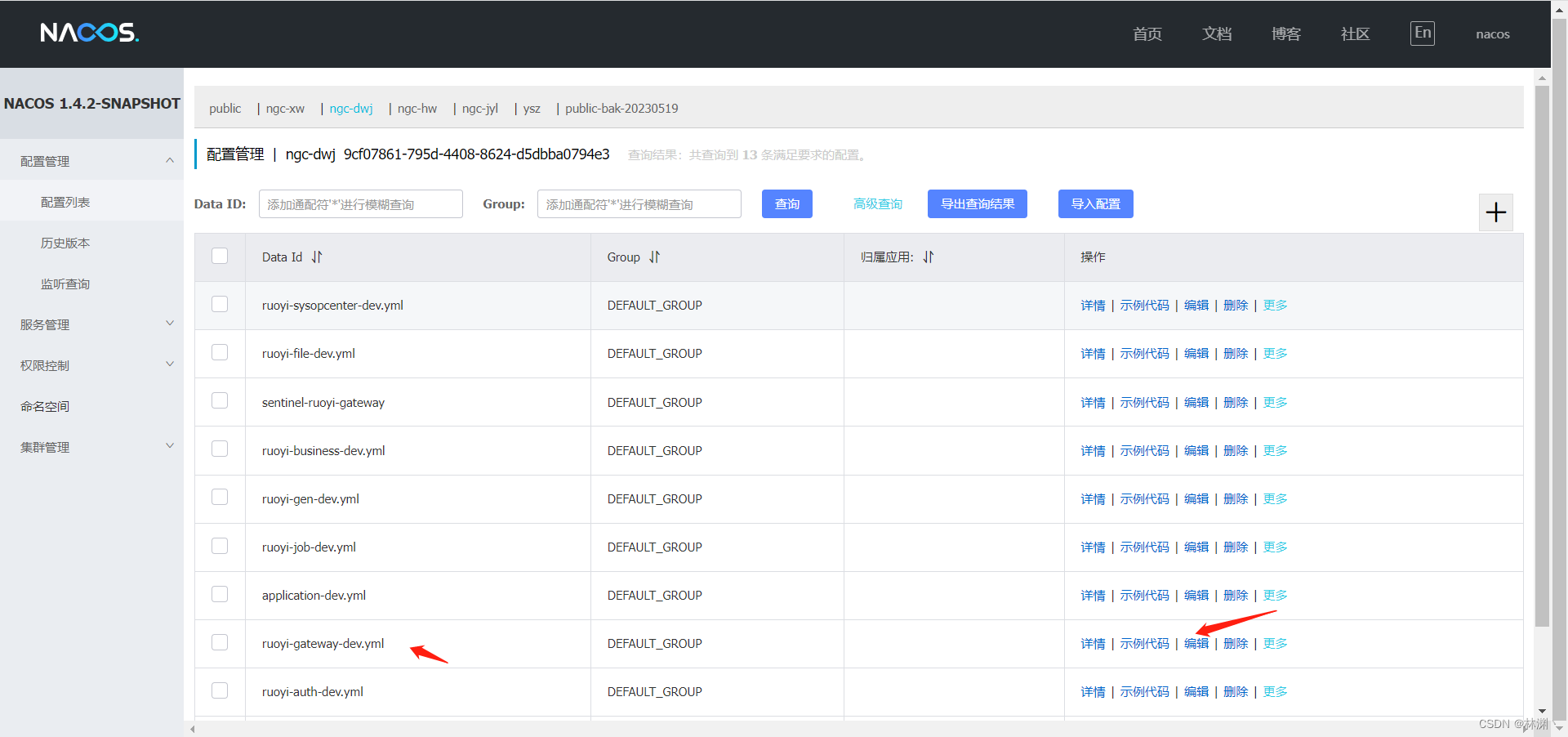Check the sentinel-ruoyi-gateway row checkbox

tap(220, 400)
